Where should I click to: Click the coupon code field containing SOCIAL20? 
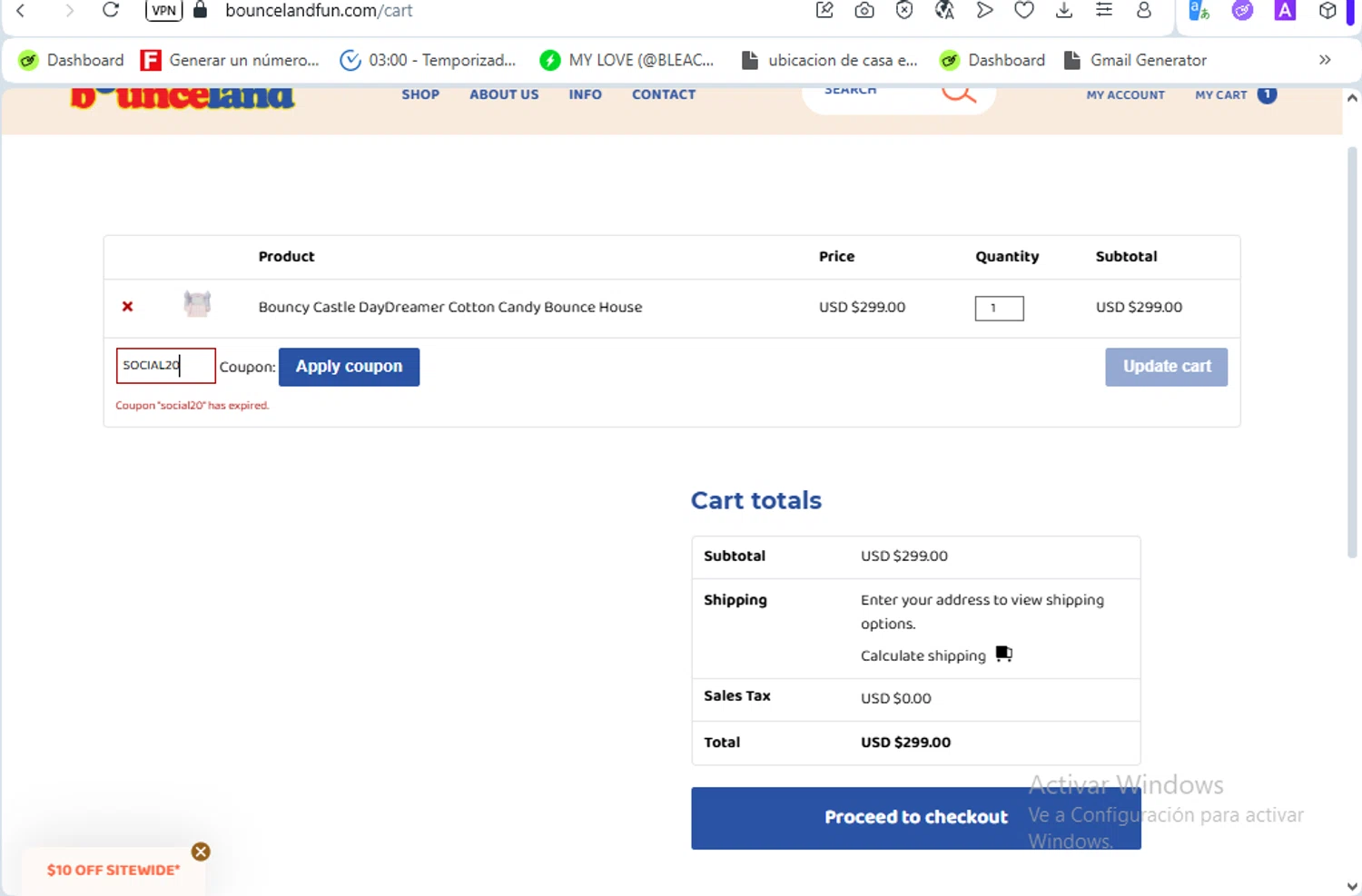click(165, 366)
